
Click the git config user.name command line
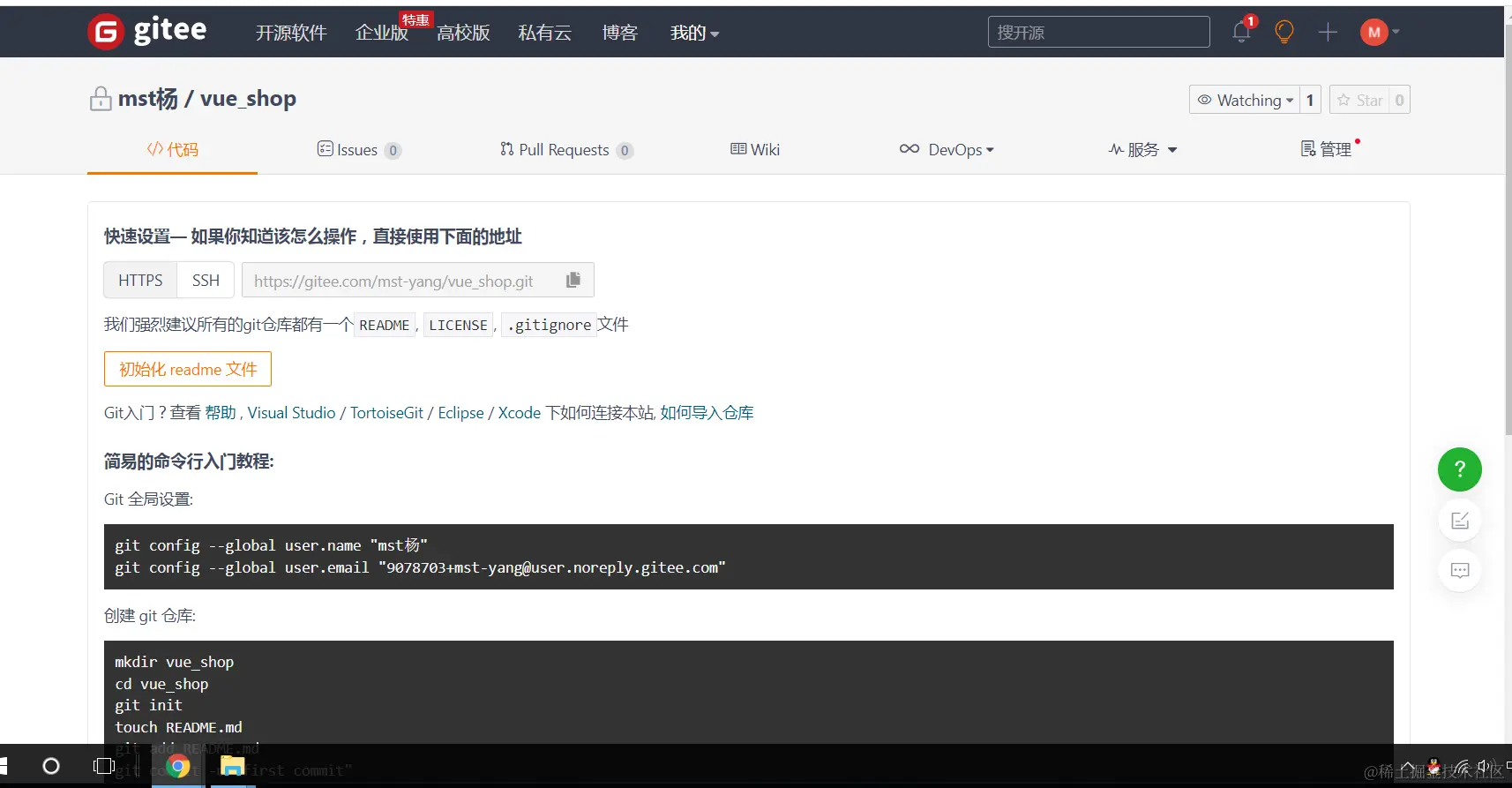tap(271, 545)
